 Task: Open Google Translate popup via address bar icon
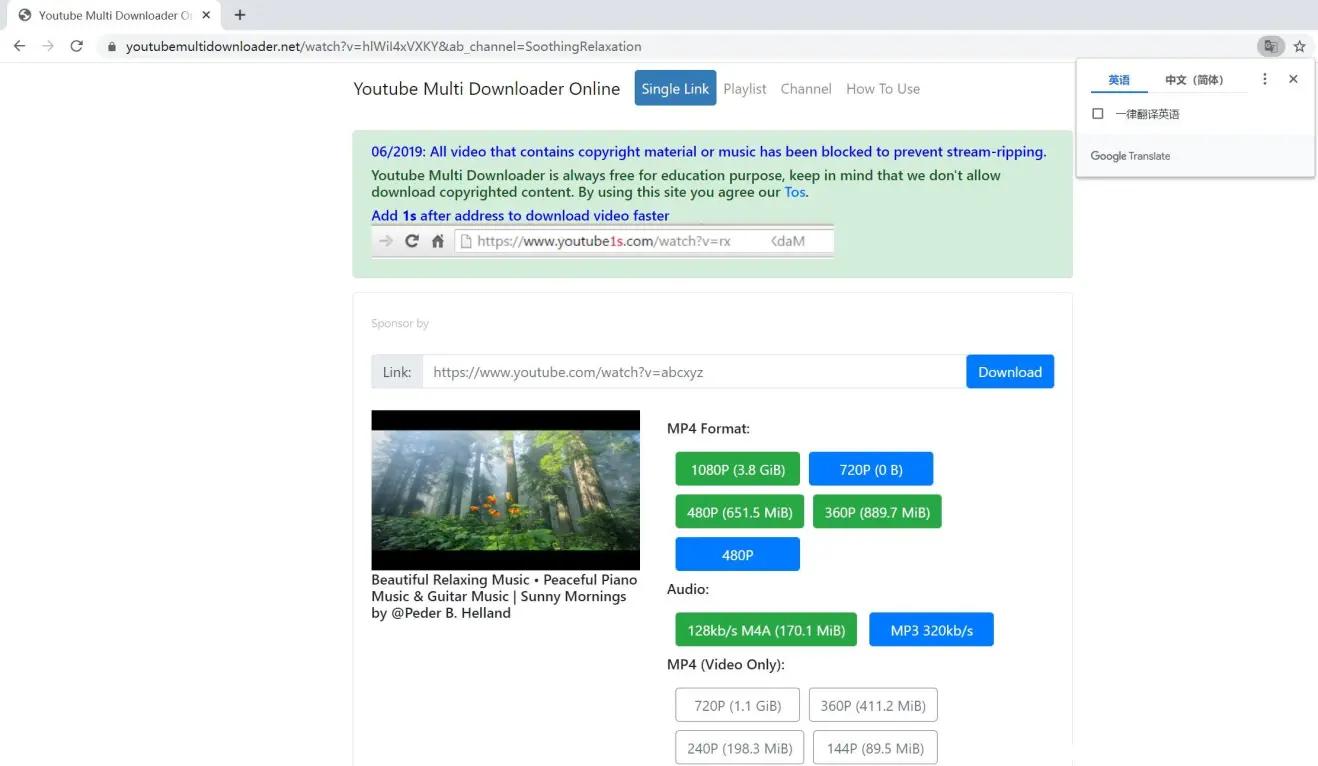[1270, 46]
